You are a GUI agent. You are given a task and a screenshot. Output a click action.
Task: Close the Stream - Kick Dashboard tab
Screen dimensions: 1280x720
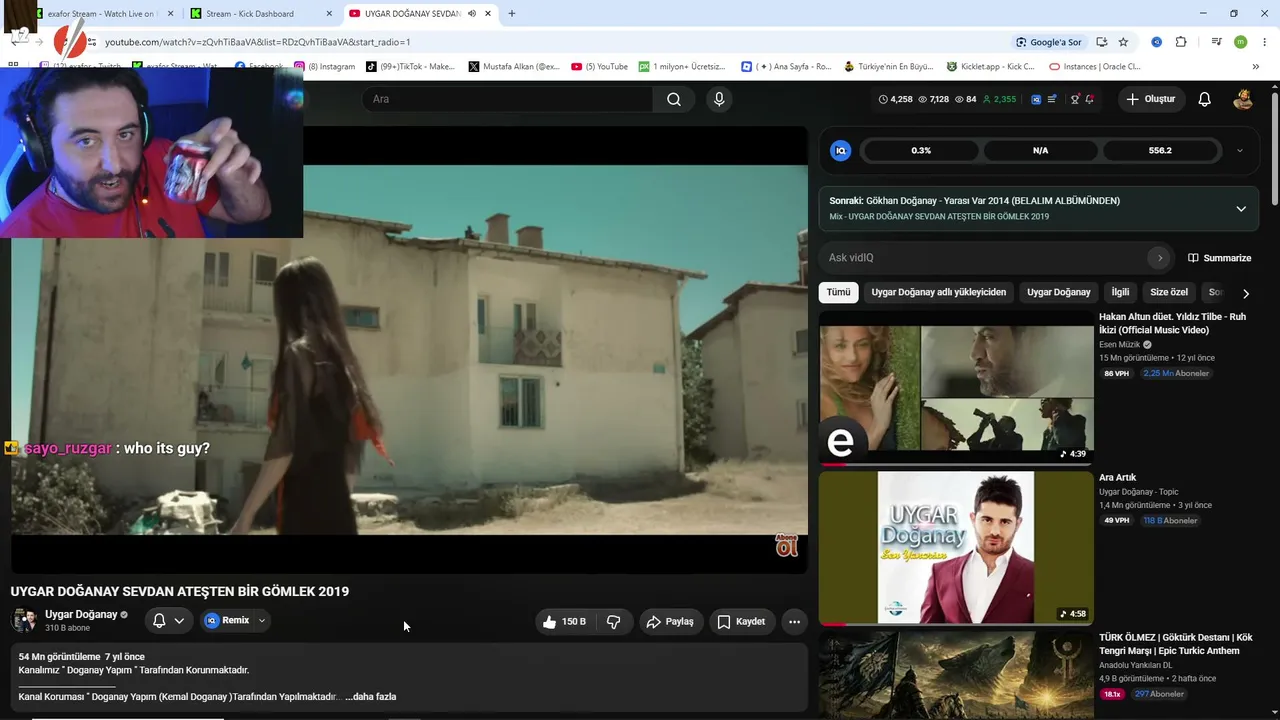pos(329,14)
